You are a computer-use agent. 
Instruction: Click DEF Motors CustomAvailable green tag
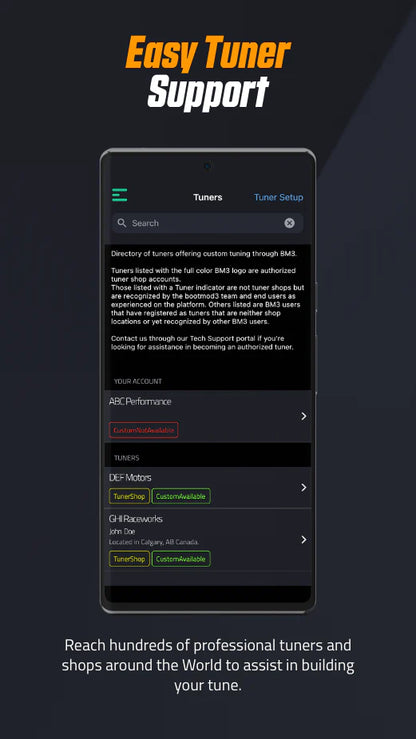pyautogui.click(x=181, y=496)
